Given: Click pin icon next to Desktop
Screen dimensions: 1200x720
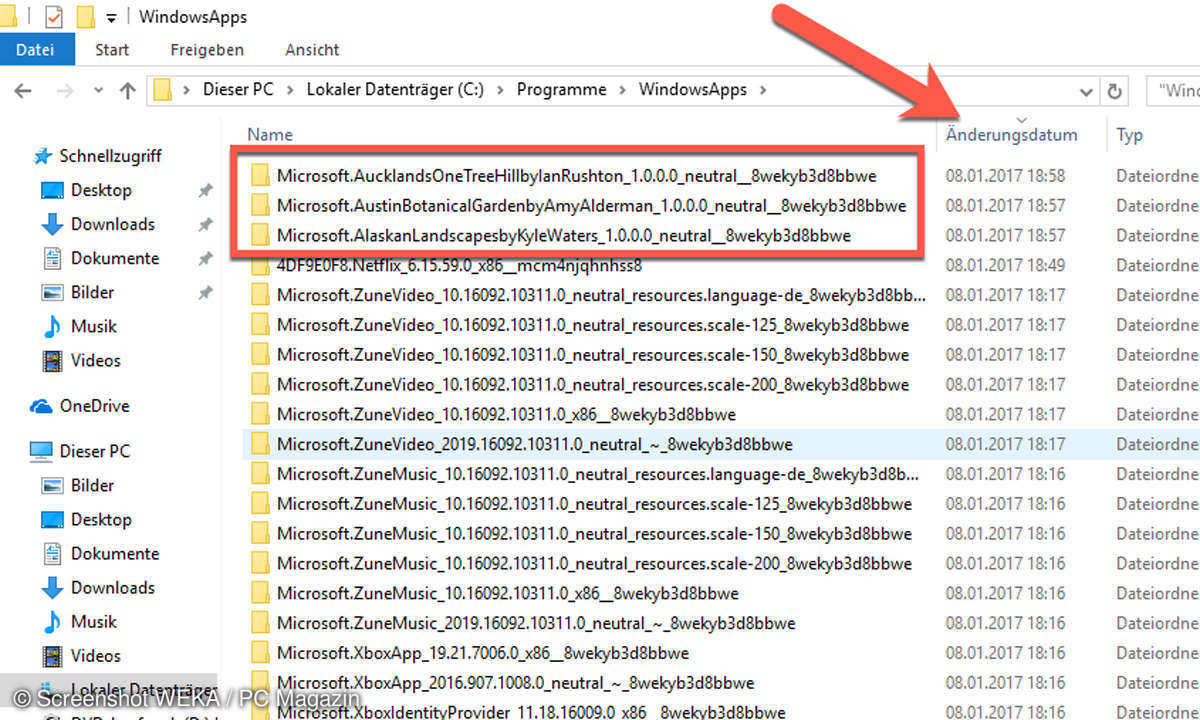Looking at the screenshot, I should 205,190.
